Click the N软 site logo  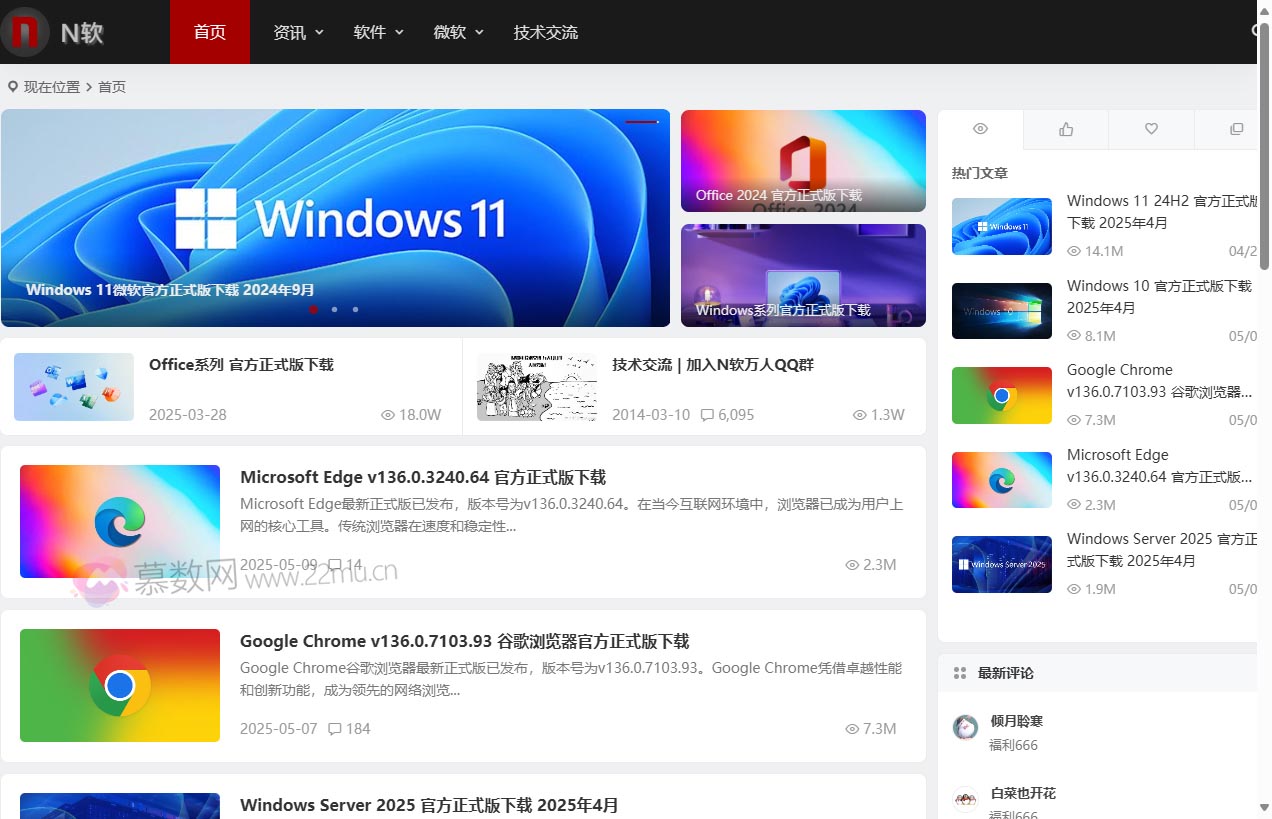[55, 32]
